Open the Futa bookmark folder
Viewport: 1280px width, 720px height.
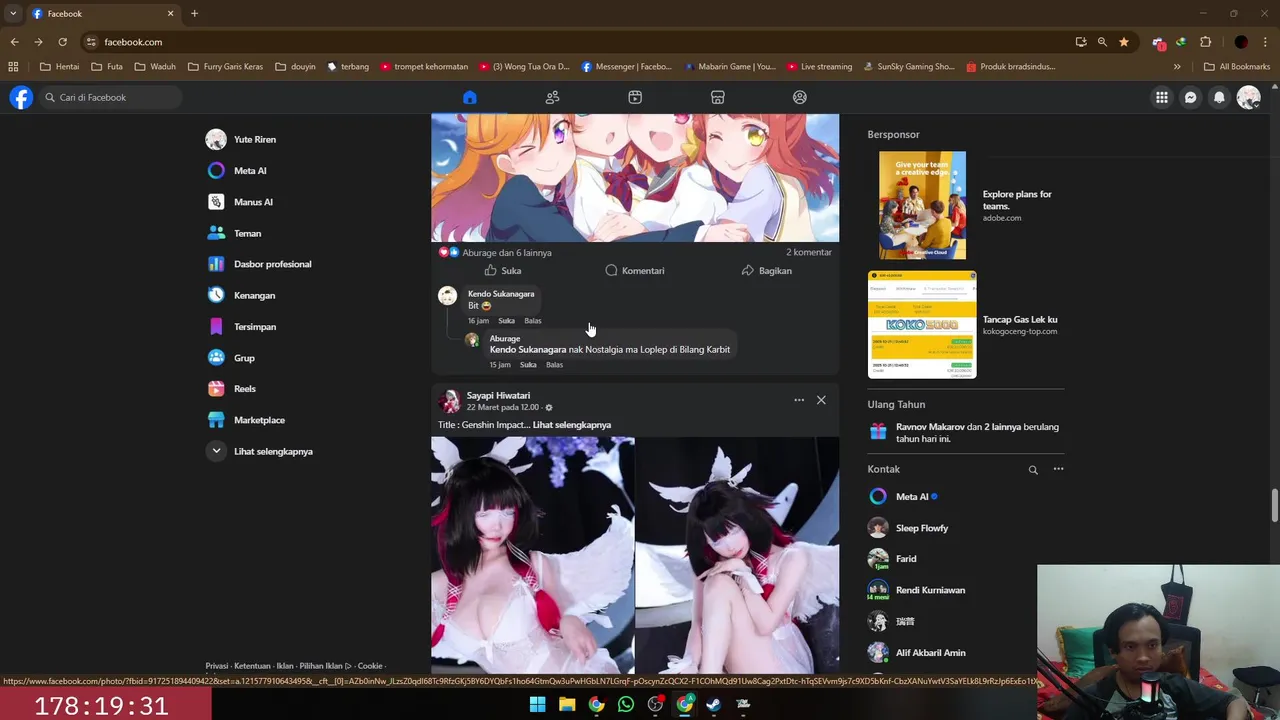pyautogui.click(x=106, y=67)
